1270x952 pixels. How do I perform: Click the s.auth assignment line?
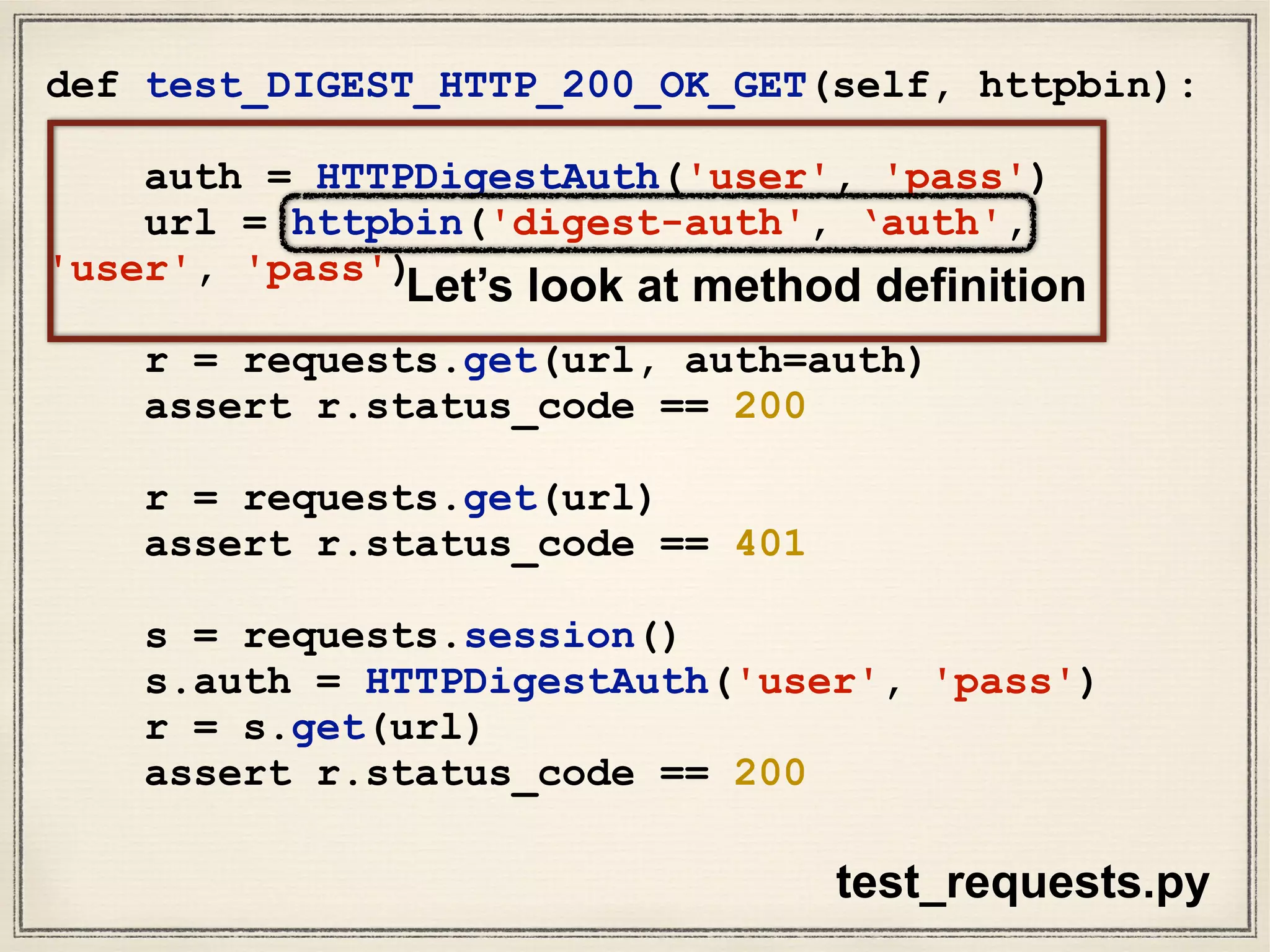217,682
